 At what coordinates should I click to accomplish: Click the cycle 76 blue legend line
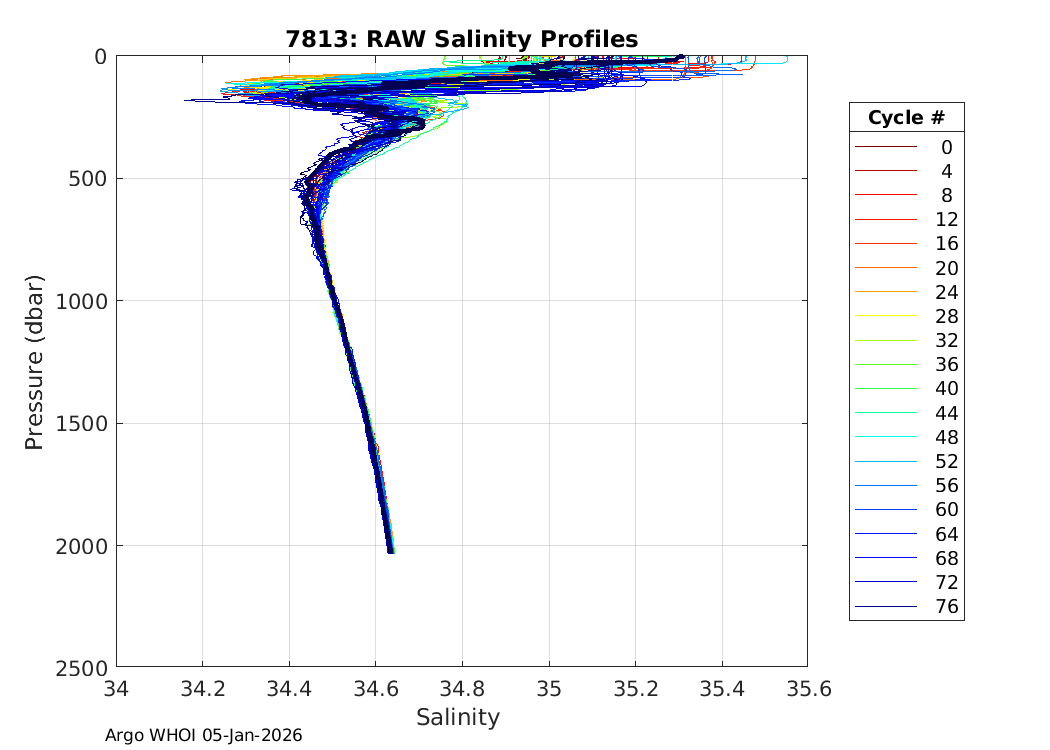pos(885,606)
